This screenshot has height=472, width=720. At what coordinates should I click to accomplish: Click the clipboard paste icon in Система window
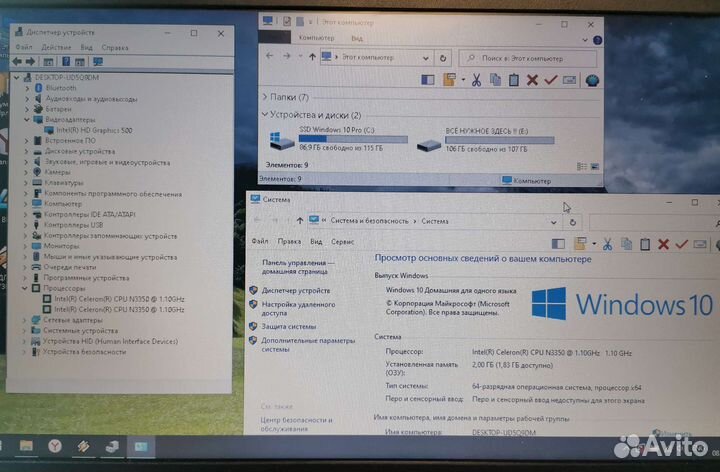point(645,244)
